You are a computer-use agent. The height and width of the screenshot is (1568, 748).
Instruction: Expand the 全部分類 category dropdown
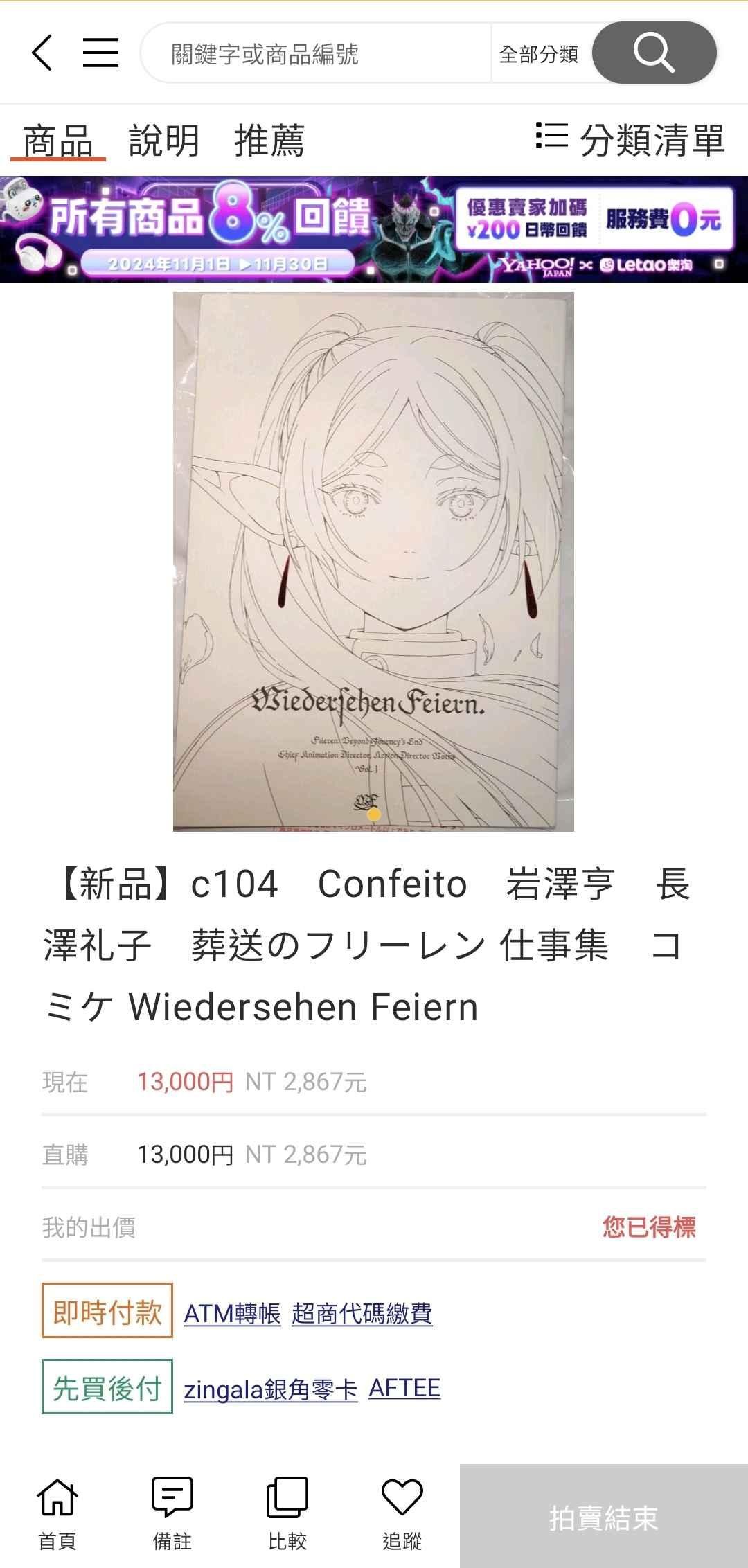pyautogui.click(x=539, y=54)
